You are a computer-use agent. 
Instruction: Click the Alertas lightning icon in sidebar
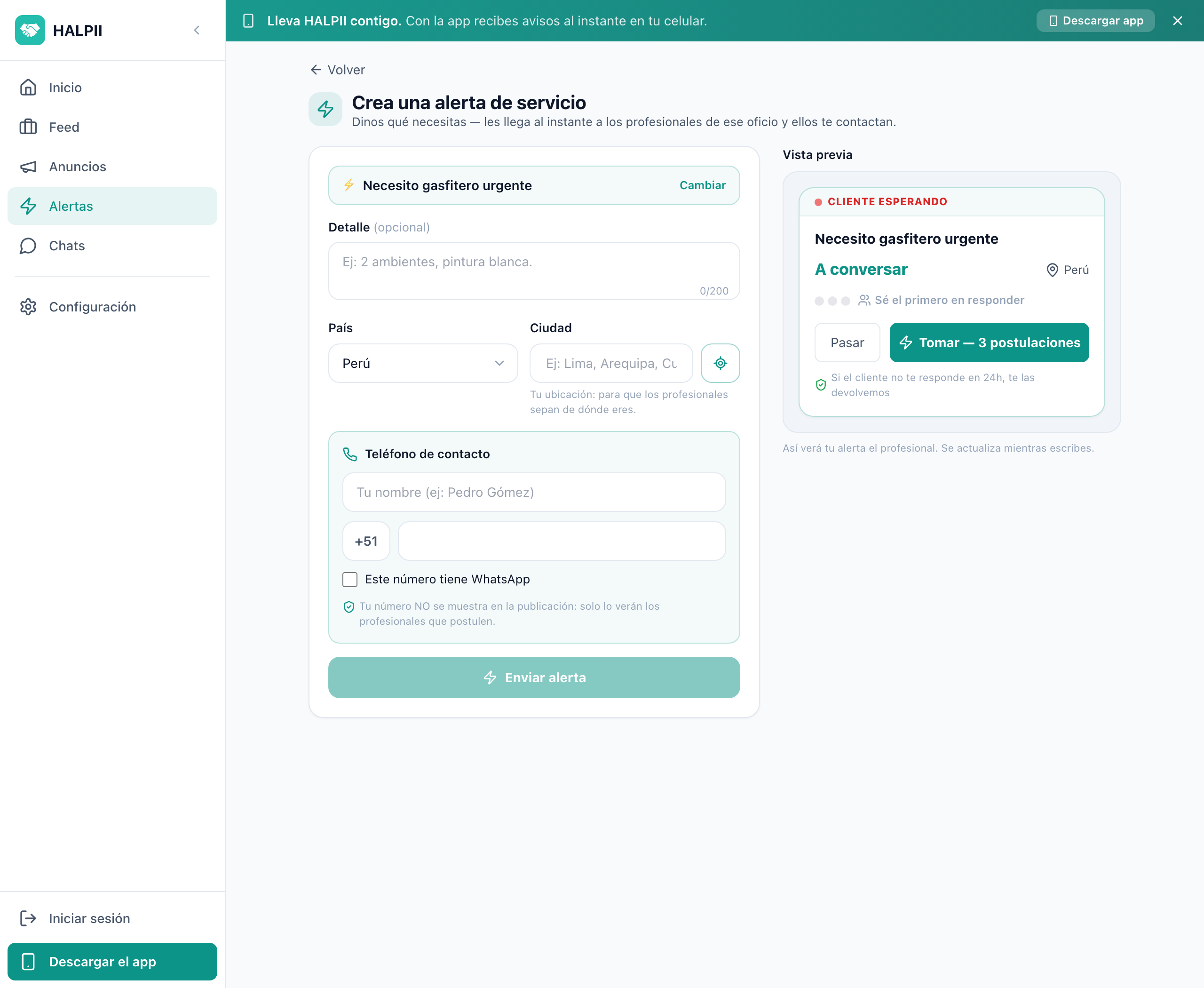tap(28, 206)
